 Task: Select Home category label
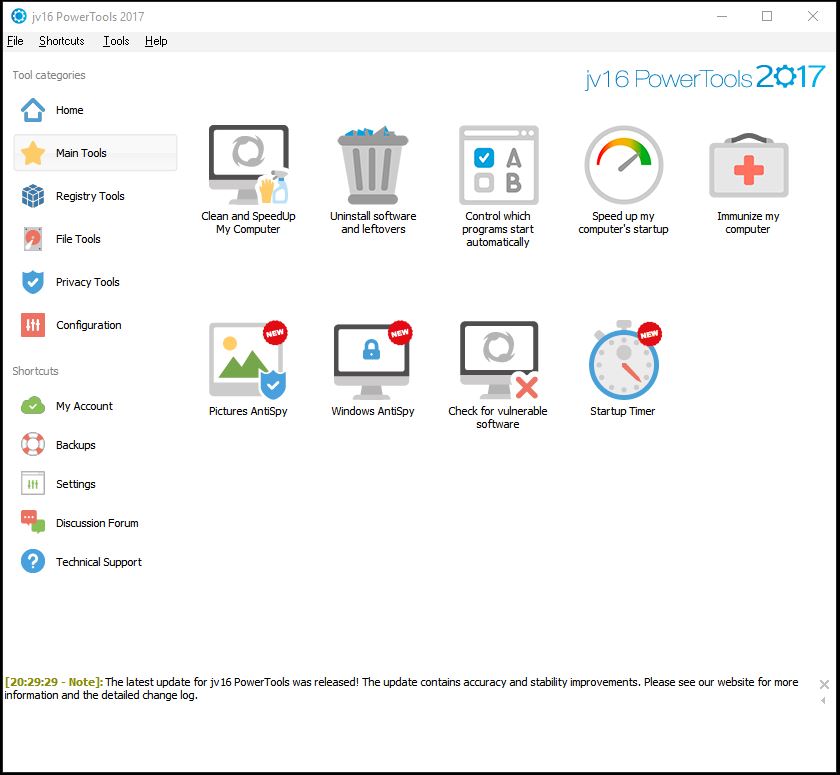click(70, 110)
